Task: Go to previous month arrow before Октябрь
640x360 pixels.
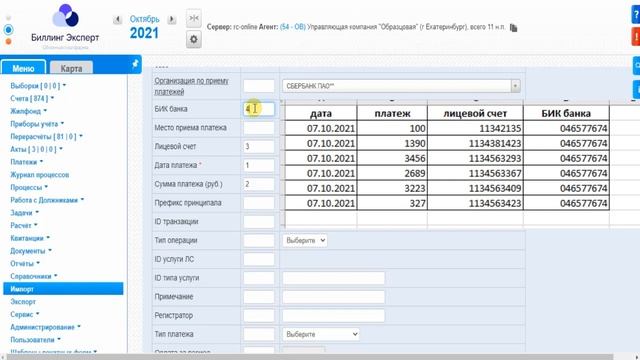Action: tap(118, 19)
